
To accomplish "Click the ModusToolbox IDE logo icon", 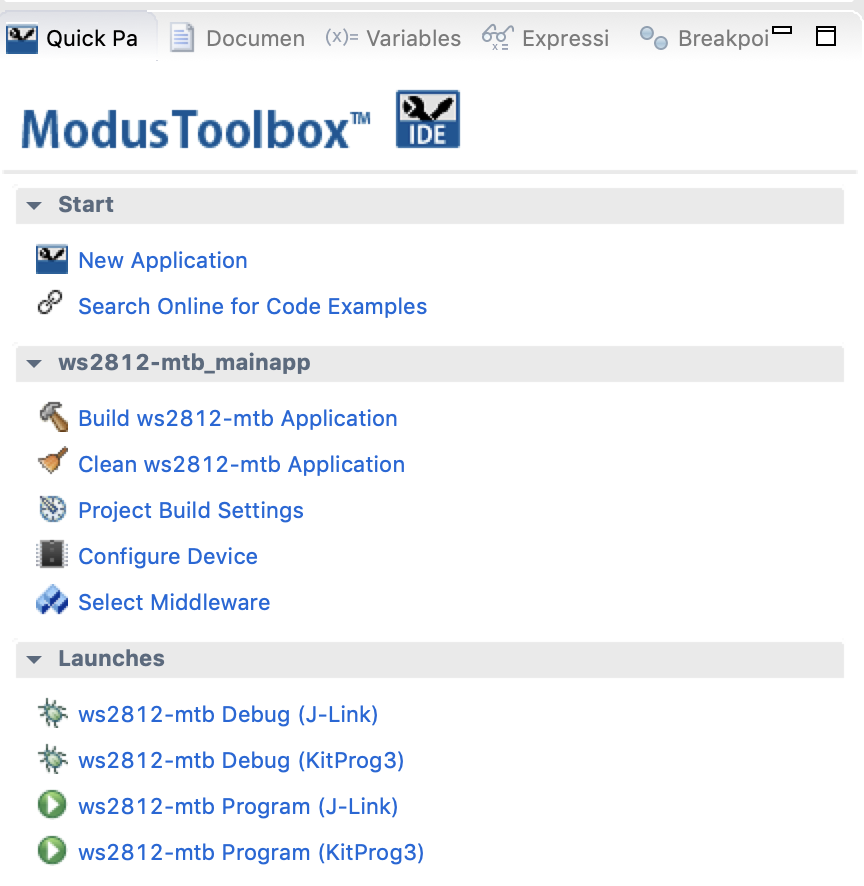I will tap(428, 119).
